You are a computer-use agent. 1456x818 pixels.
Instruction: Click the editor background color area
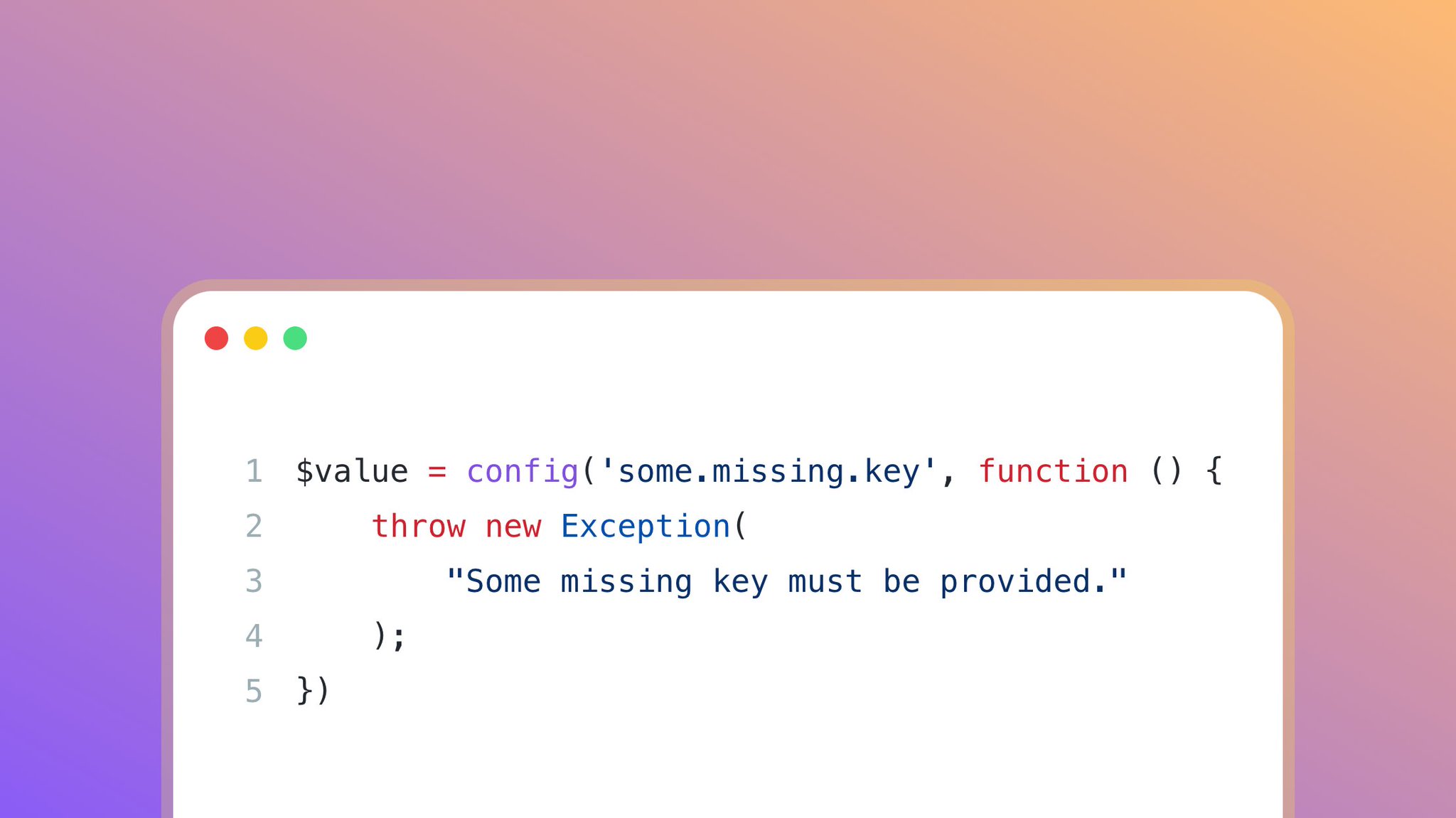[x=728, y=400]
